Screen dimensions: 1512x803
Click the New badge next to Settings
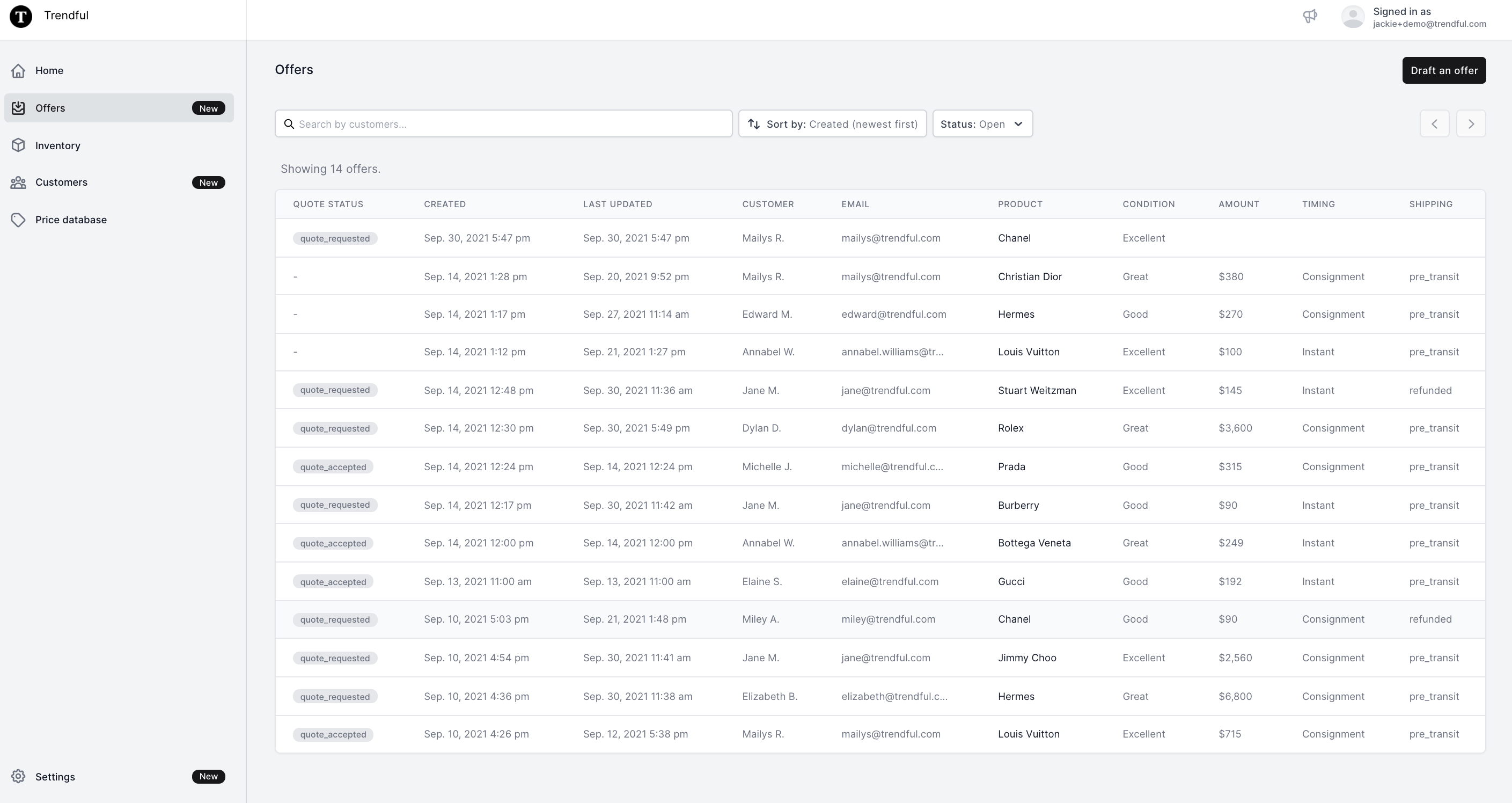[x=208, y=776]
